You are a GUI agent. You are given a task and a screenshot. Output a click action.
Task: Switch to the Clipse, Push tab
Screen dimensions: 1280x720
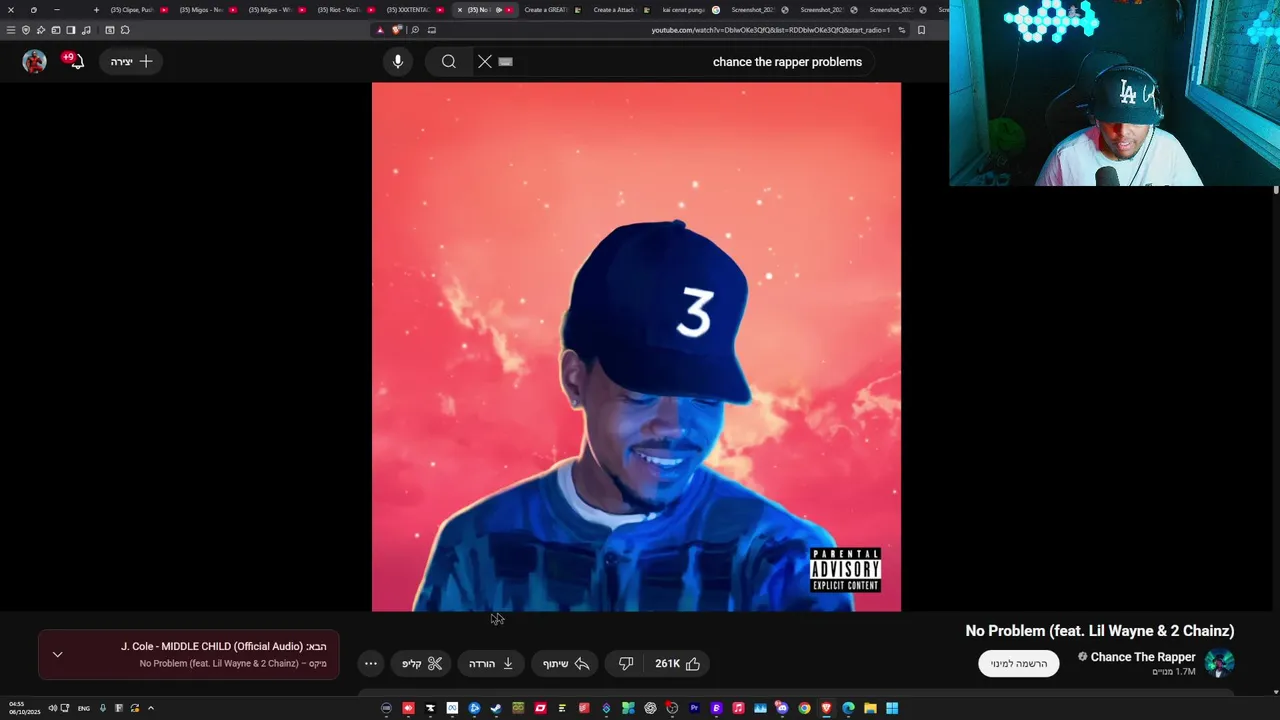click(x=139, y=10)
